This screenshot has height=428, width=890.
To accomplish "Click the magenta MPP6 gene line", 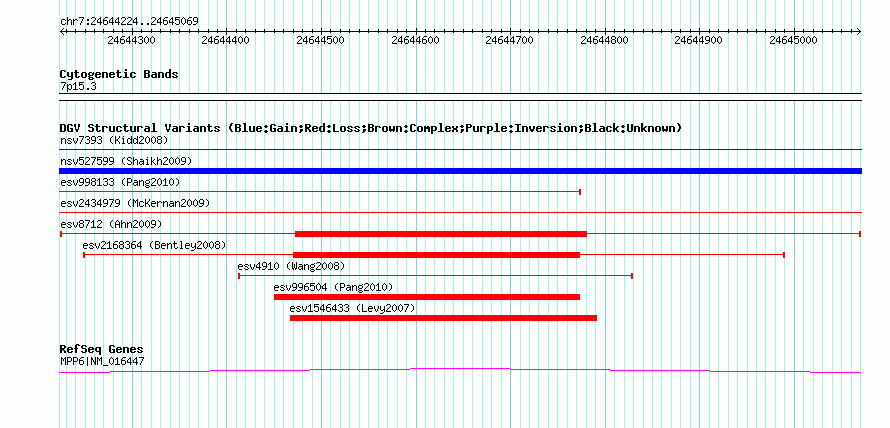I will click(x=460, y=370).
